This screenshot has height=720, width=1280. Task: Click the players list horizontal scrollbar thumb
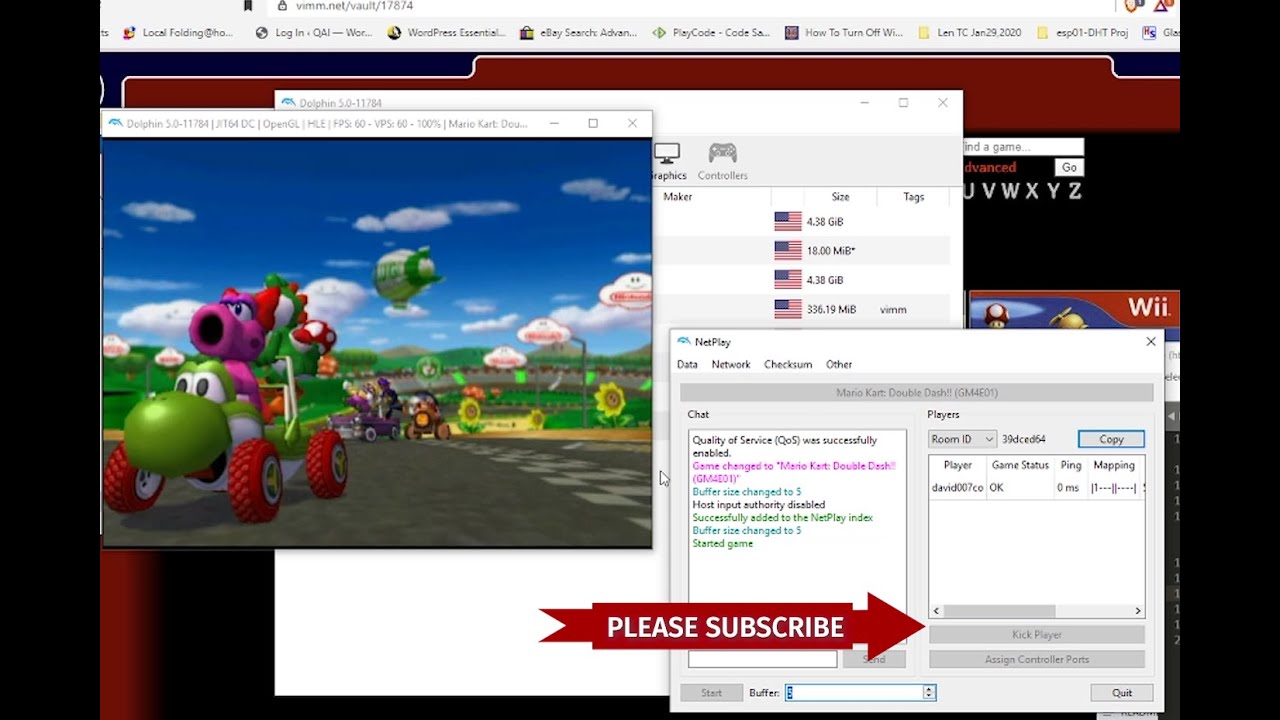998,611
